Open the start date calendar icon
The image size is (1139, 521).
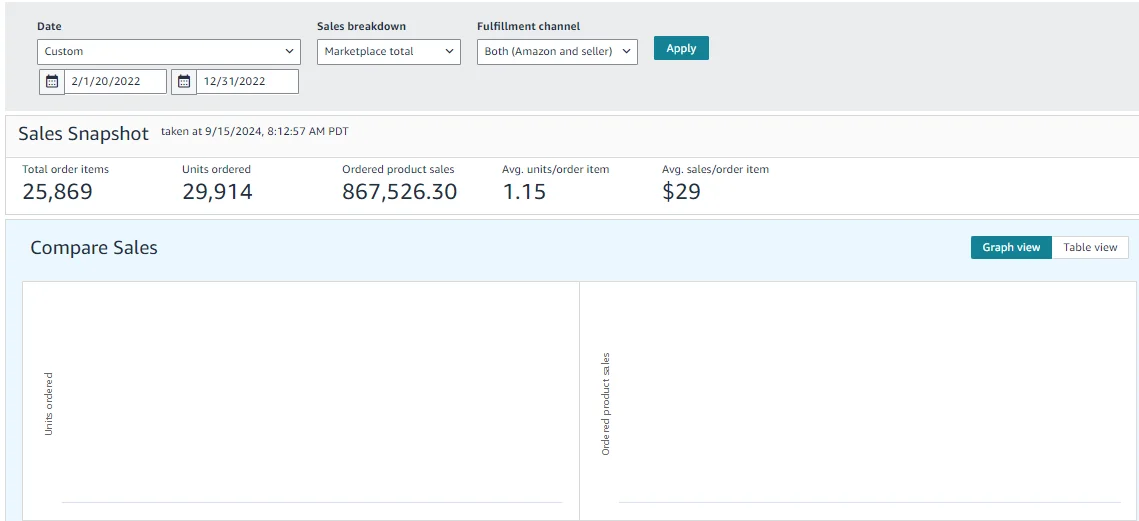click(x=52, y=82)
